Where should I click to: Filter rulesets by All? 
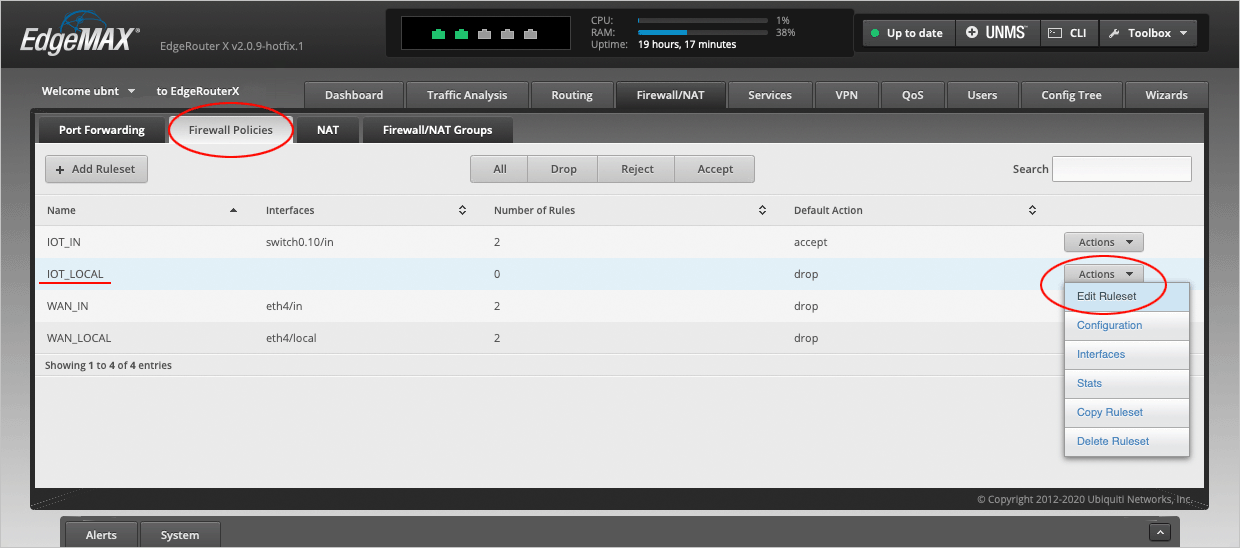[500, 169]
